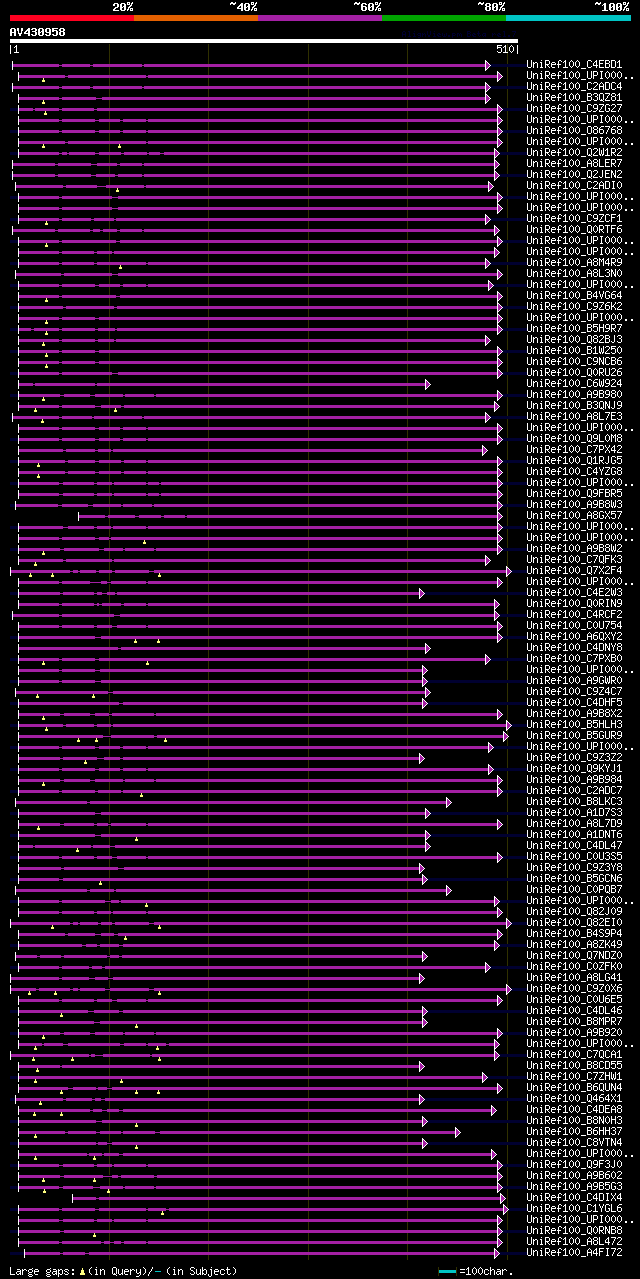
Task: Select the UniRef100_C1YGL6 label
Action: click(574, 1209)
